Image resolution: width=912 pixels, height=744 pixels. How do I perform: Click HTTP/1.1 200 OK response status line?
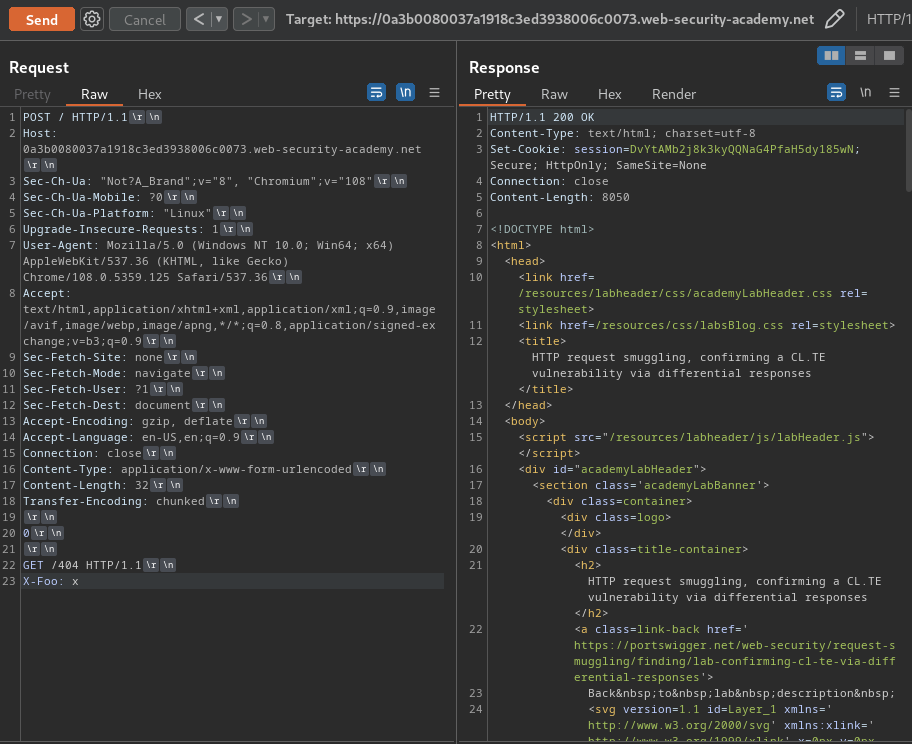click(542, 117)
